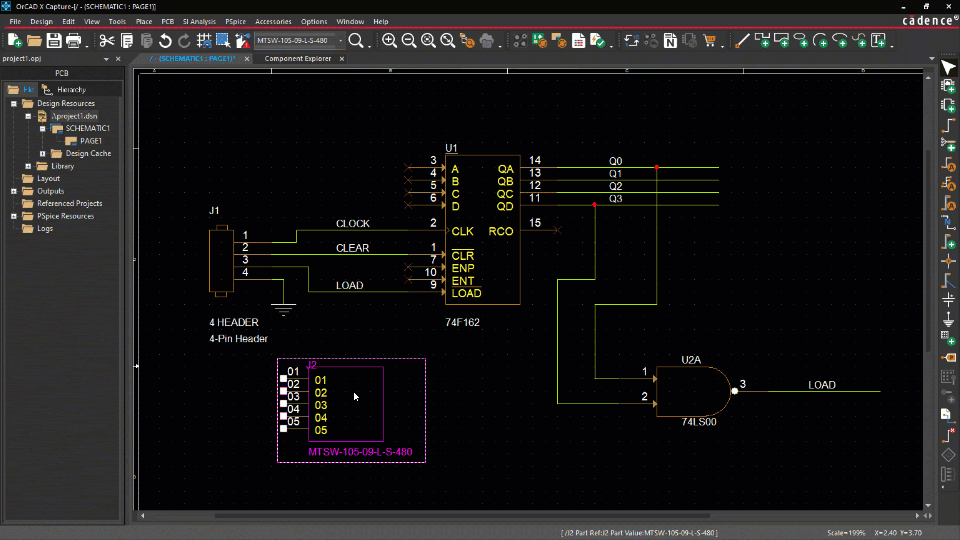Screen dimensions: 960x540
Task: Choose the Place Ground tool in right palette
Action: pos(948,320)
